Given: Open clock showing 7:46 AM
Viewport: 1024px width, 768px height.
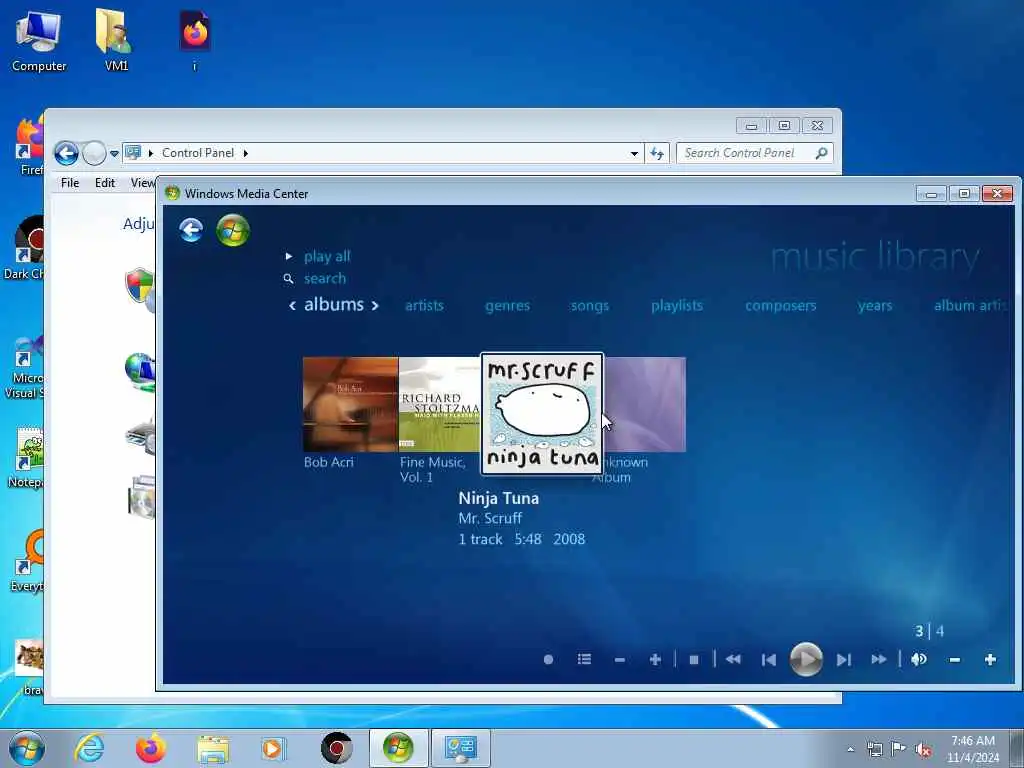Looking at the screenshot, I should pyautogui.click(x=973, y=749).
